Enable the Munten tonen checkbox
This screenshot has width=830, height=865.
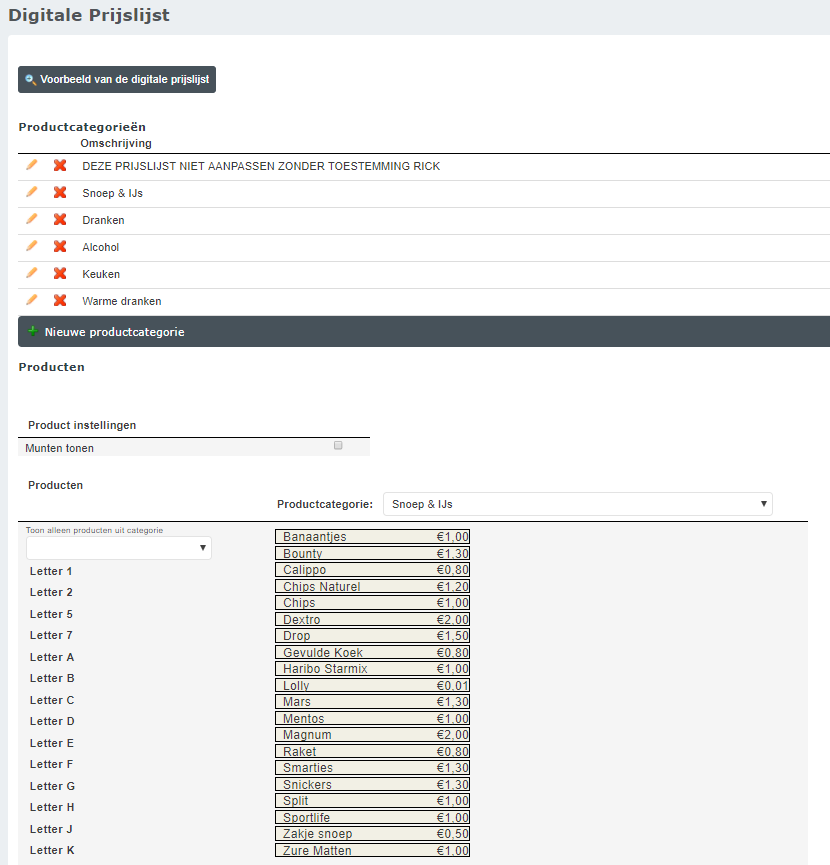pyautogui.click(x=338, y=446)
